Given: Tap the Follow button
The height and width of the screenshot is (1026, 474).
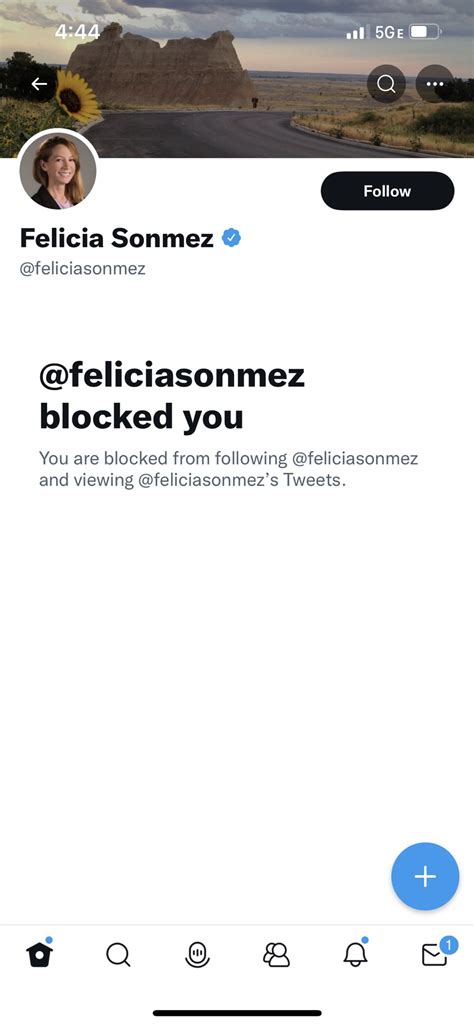Looking at the screenshot, I should tap(388, 191).
